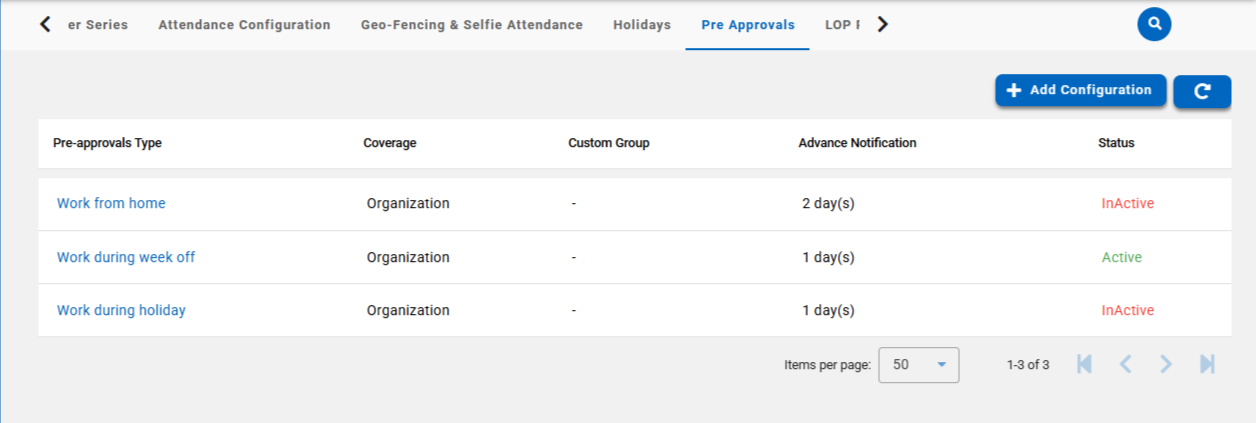1256x423 pixels.
Task: Go to the first page of results
Action: 1084,365
